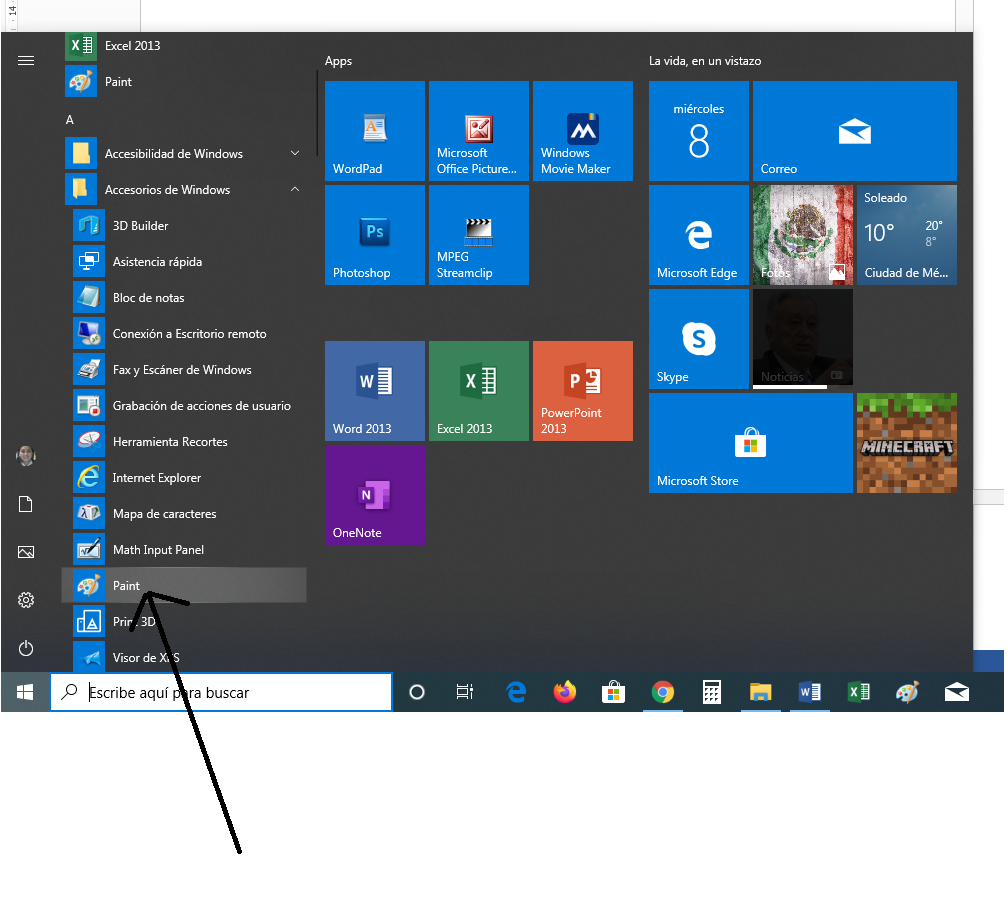Expand the hamburger menu in Start
Screen dimensions: 1008x906
tap(26, 60)
